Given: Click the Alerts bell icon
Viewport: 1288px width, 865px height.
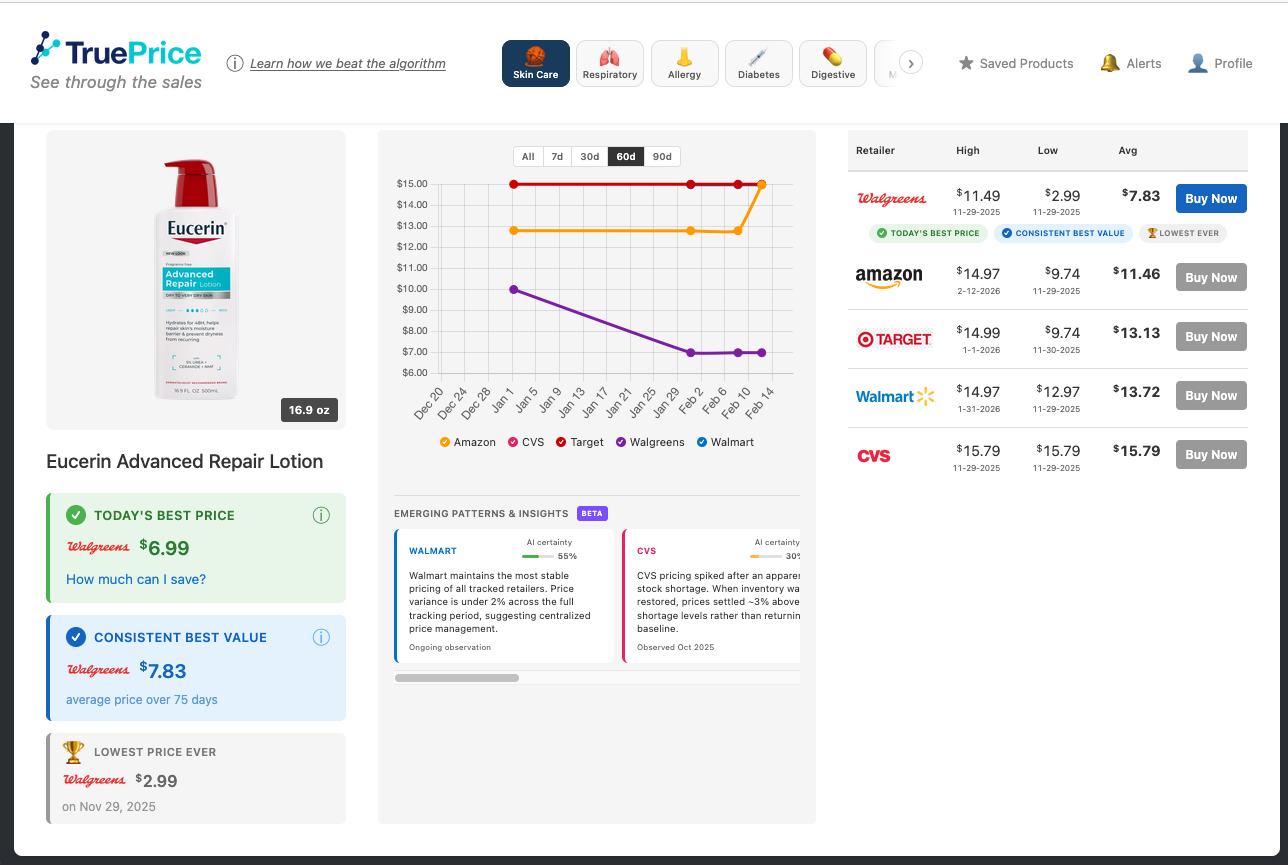Looking at the screenshot, I should 1110,63.
